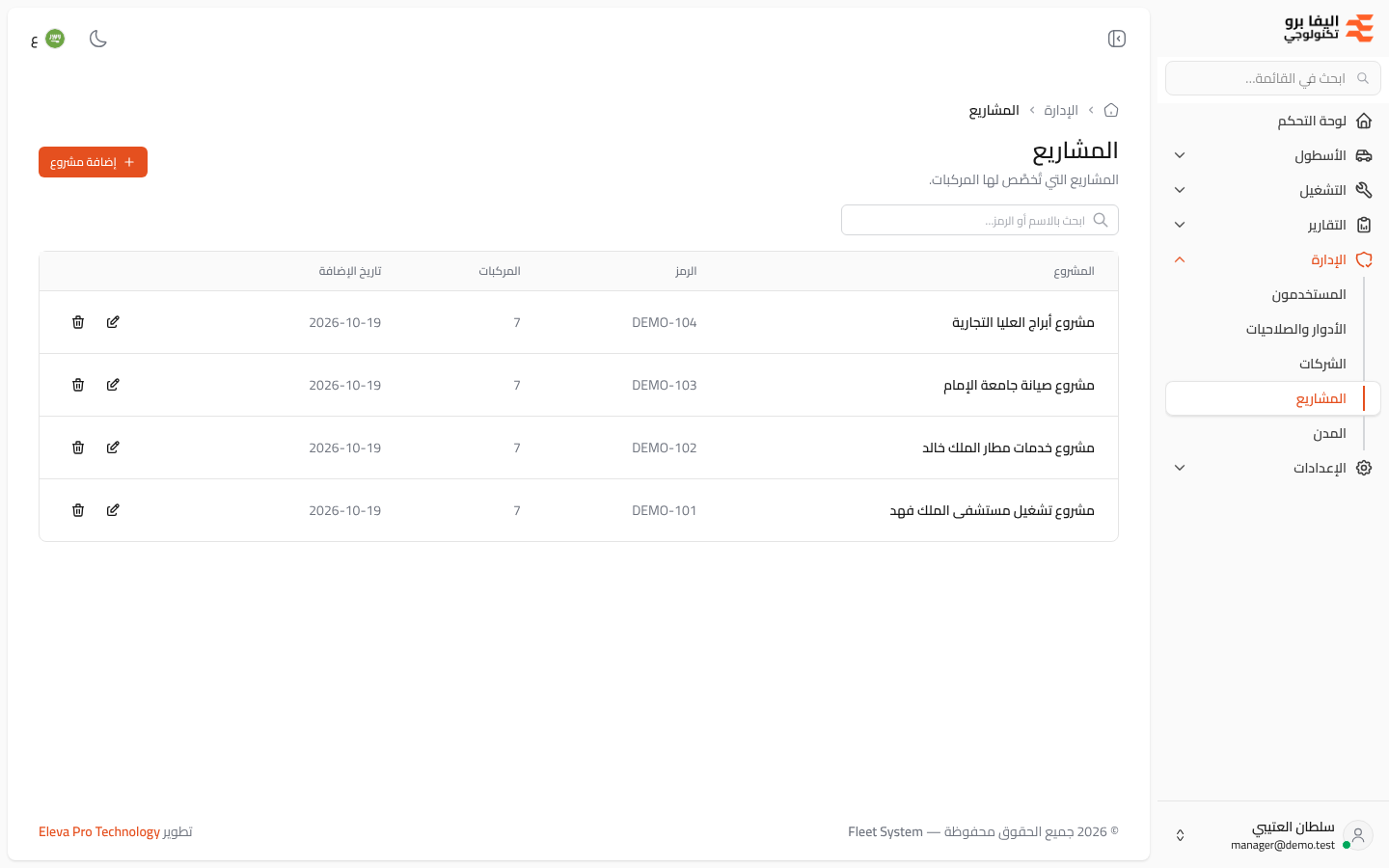Click the Saudi flag language icon

tap(55, 39)
